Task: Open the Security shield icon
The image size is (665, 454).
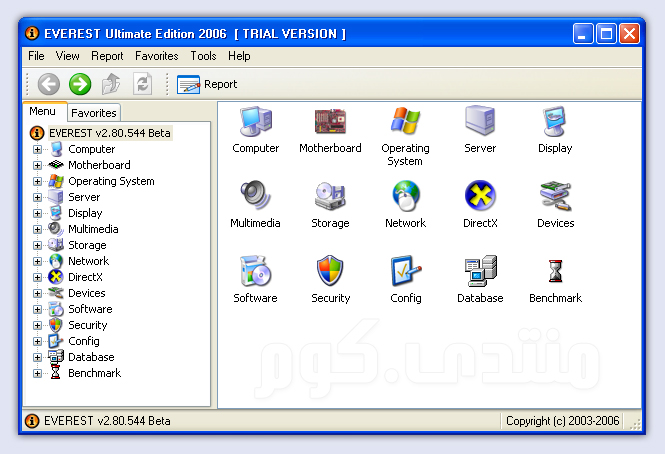Action: (x=330, y=273)
